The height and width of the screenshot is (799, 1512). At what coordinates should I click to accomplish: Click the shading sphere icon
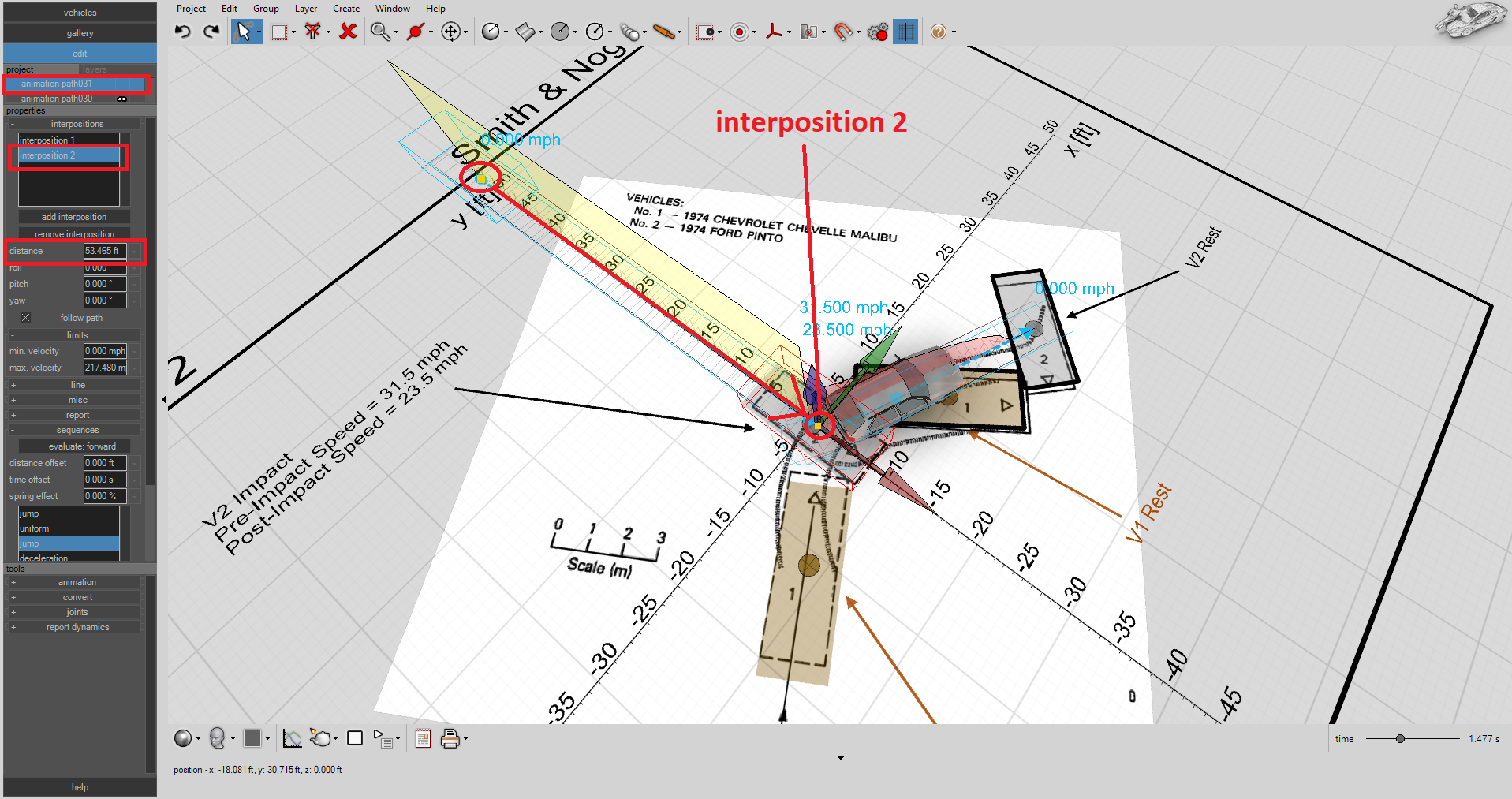pos(183,738)
